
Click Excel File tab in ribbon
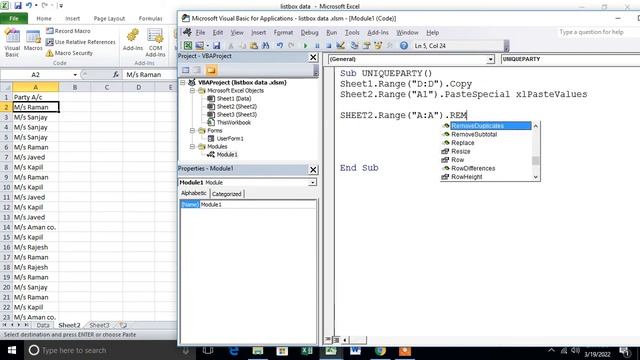click(14, 18)
